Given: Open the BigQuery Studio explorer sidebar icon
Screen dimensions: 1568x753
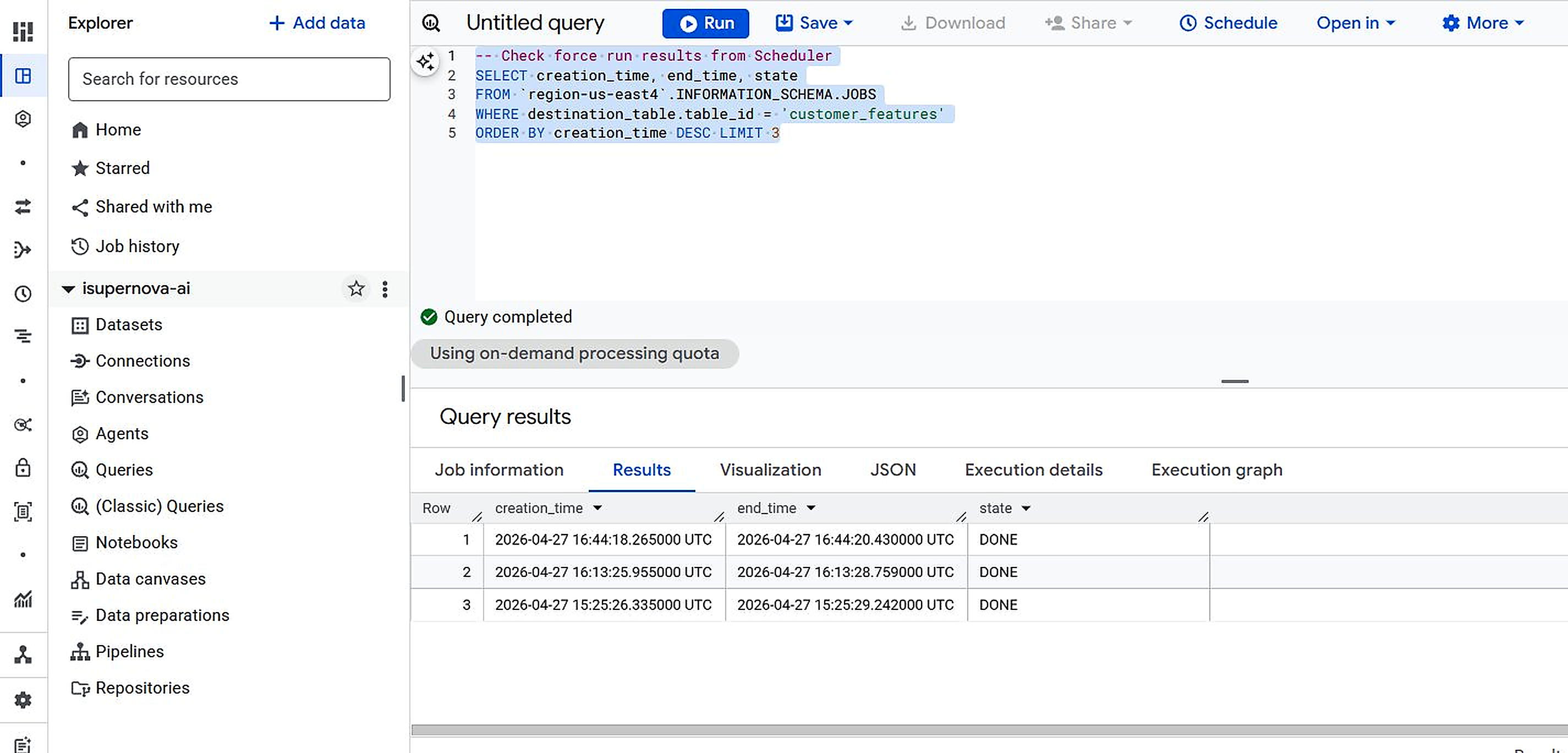Looking at the screenshot, I should [23, 75].
